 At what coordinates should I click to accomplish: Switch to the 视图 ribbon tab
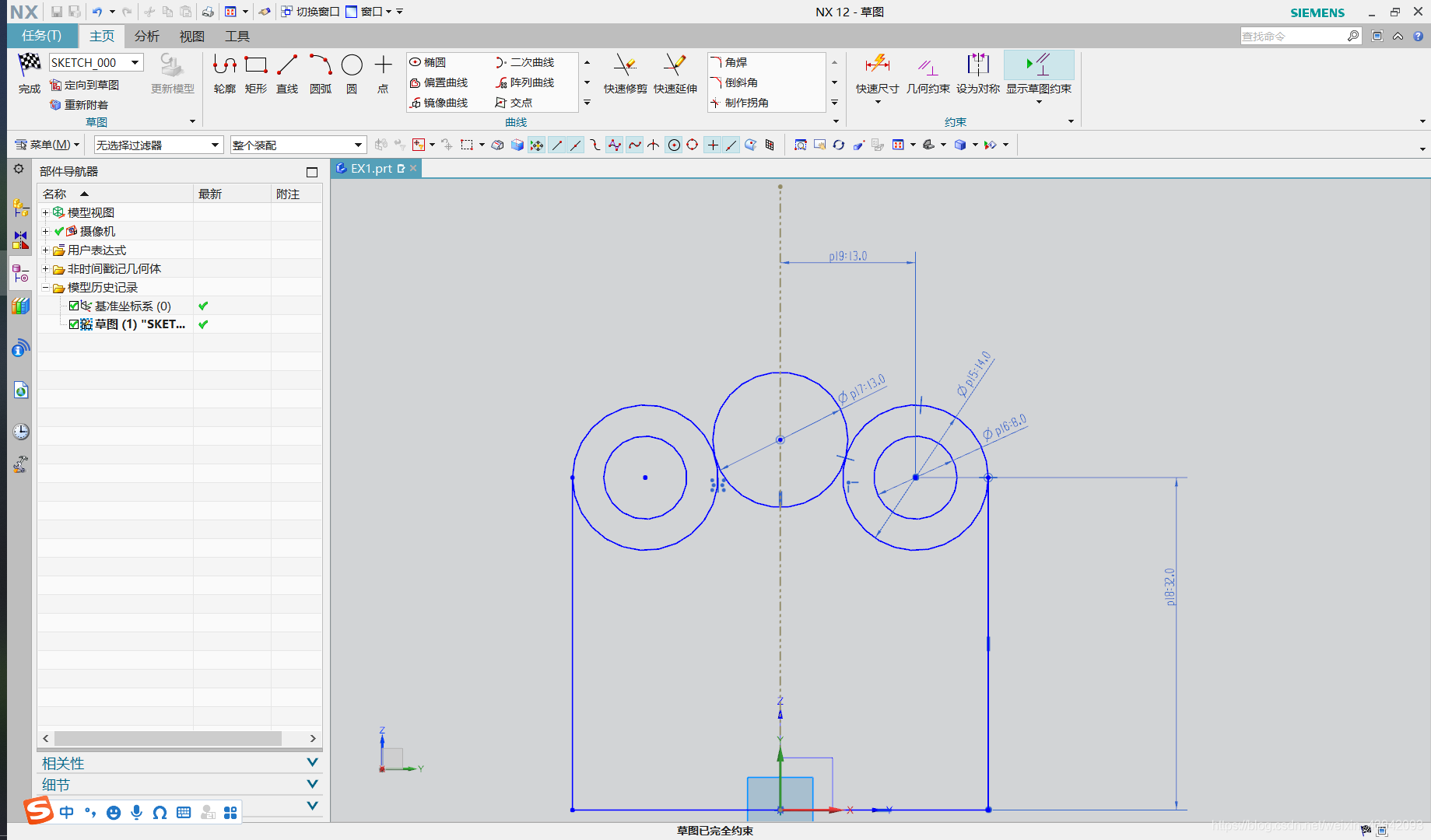point(191,36)
